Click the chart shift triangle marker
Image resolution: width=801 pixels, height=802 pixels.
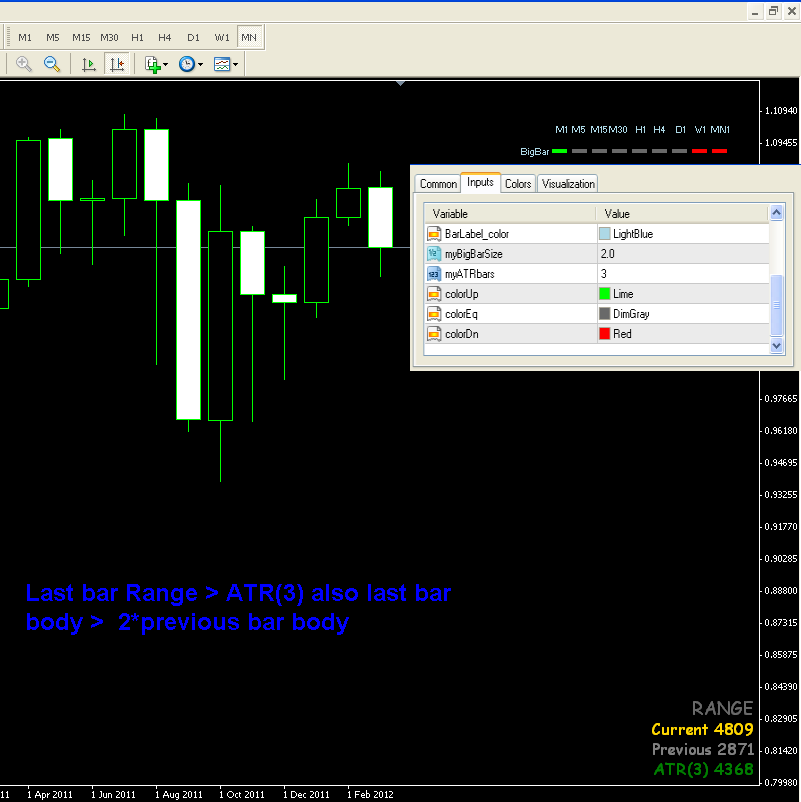tap(400, 83)
